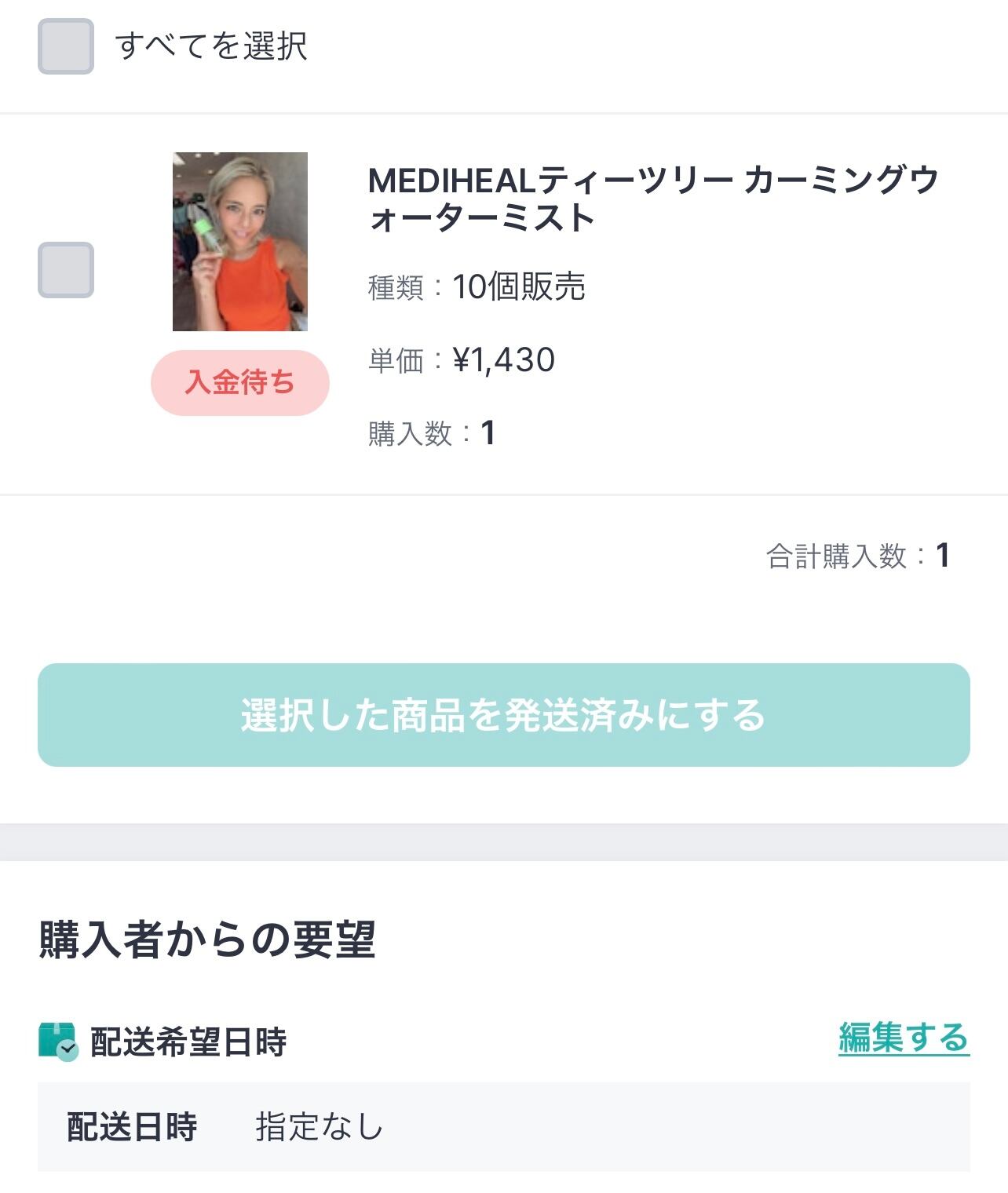This screenshot has width=1008, height=1193.
Task: Open the MEDIHEAL ティーツリー product title
Action: tap(652, 199)
